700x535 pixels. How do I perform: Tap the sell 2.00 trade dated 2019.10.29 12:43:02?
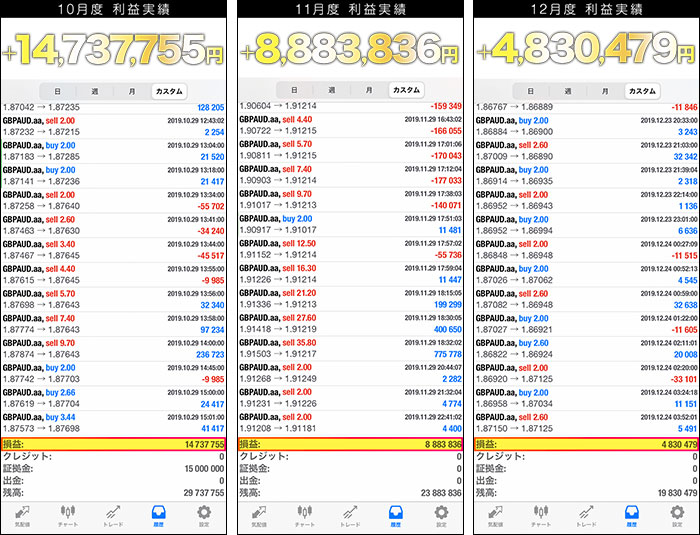tap(113, 126)
